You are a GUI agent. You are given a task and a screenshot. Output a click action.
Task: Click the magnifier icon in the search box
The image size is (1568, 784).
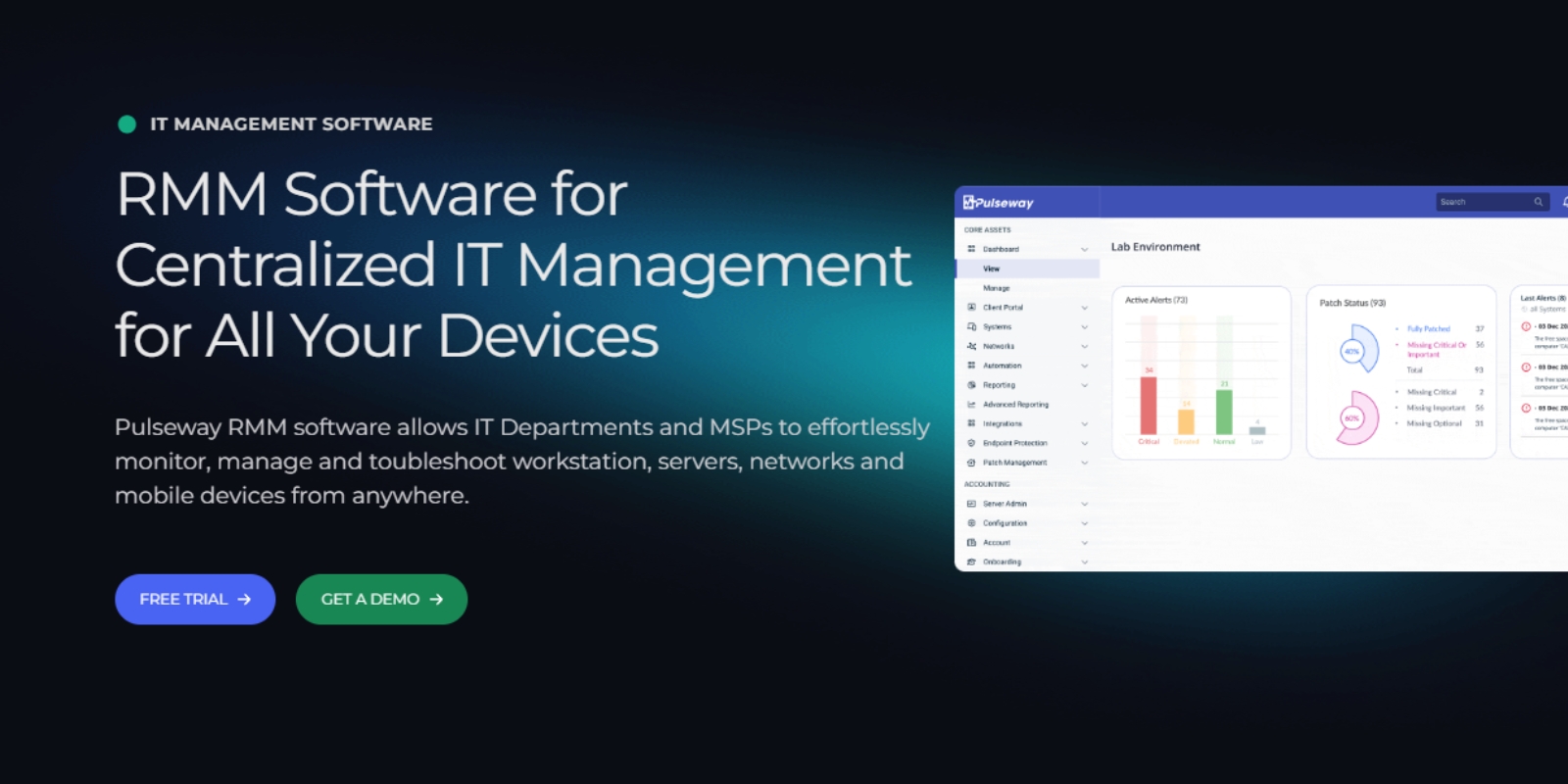click(x=1539, y=202)
